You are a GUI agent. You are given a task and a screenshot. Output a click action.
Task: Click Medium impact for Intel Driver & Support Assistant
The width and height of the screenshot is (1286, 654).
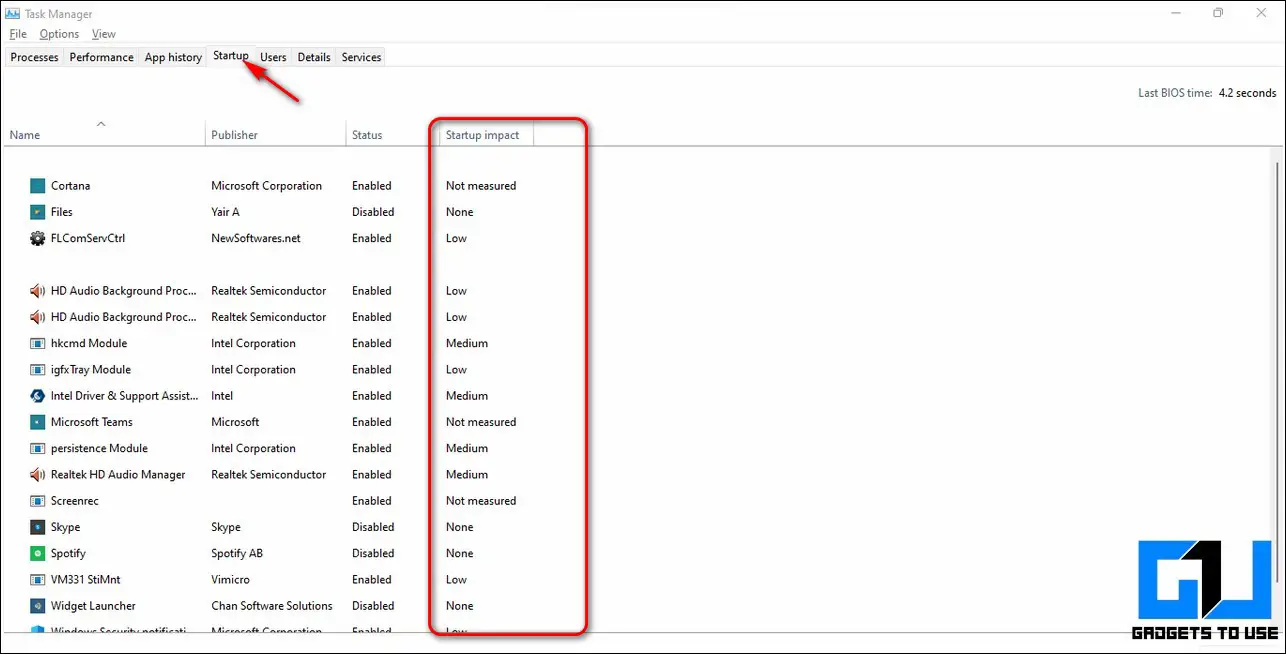pos(467,396)
